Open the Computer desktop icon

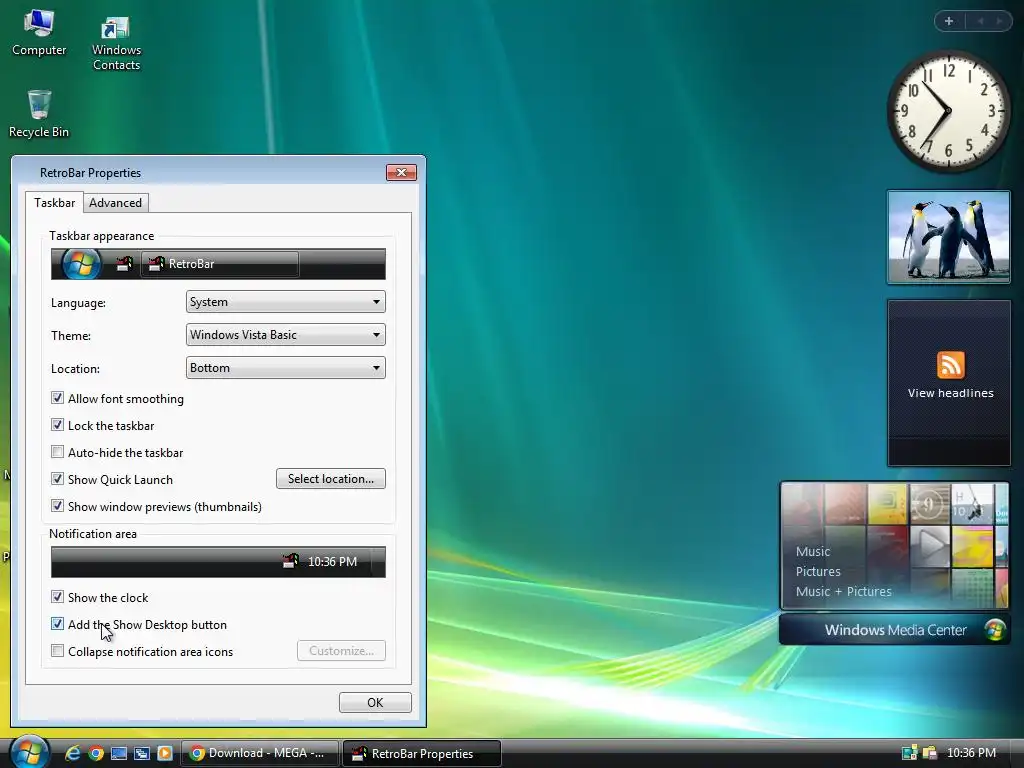pos(39,33)
